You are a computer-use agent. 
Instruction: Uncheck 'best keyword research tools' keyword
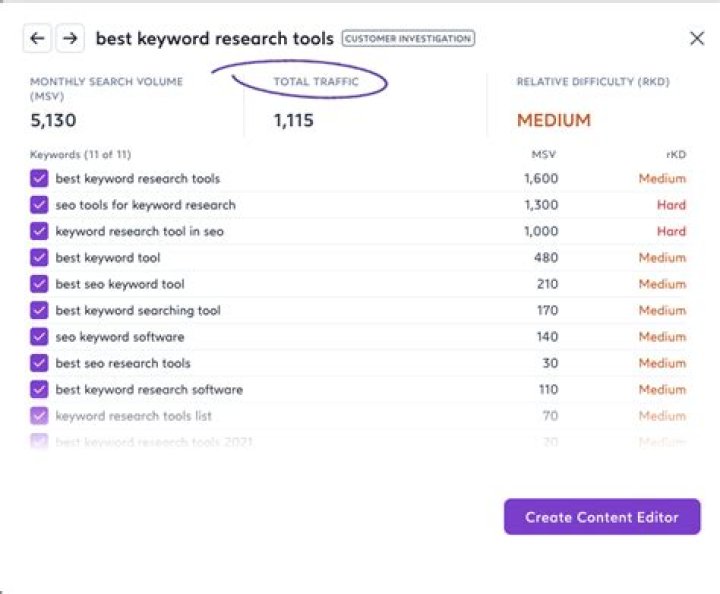click(39, 179)
